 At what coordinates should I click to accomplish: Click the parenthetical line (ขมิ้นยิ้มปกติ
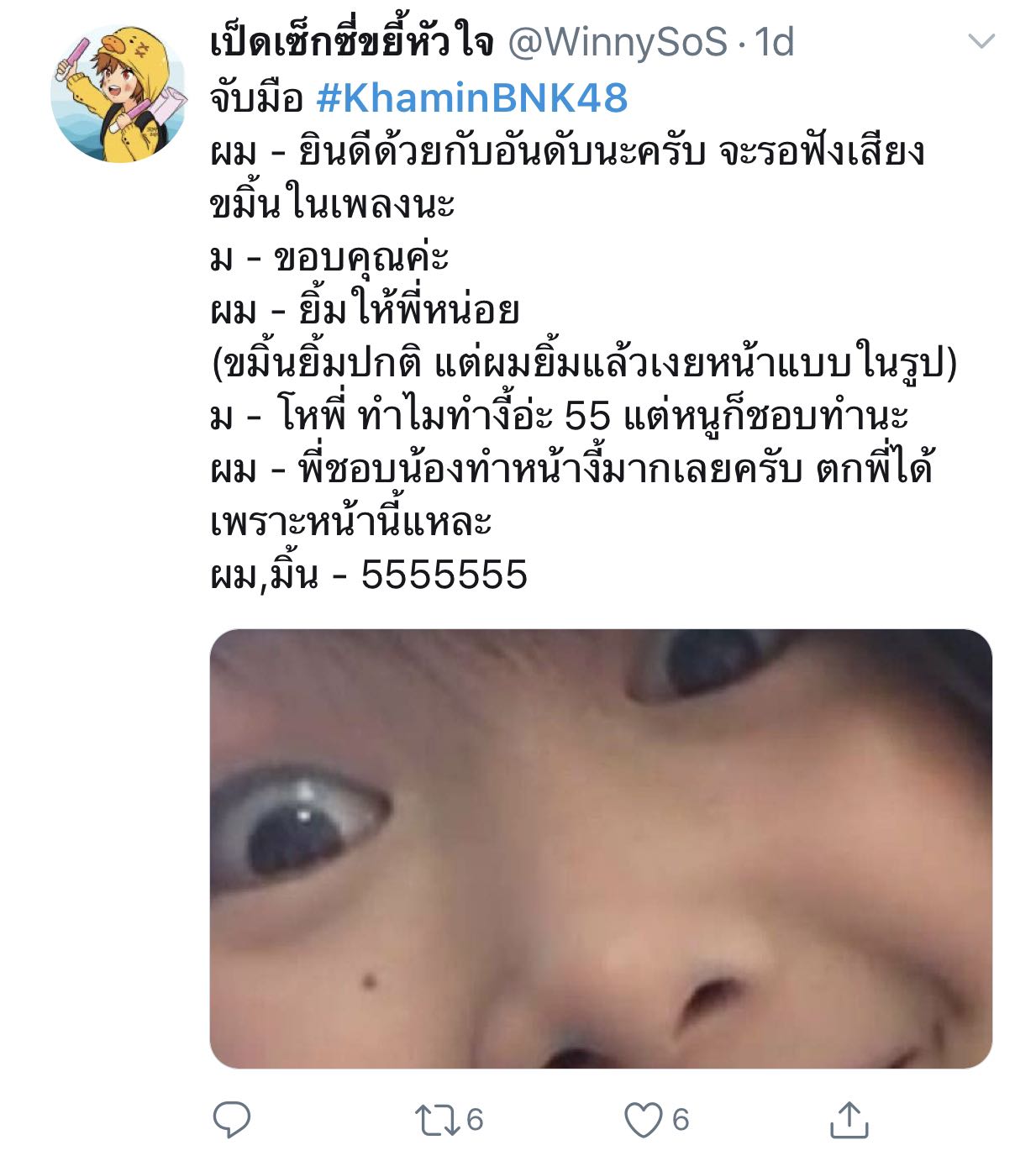click(x=583, y=363)
